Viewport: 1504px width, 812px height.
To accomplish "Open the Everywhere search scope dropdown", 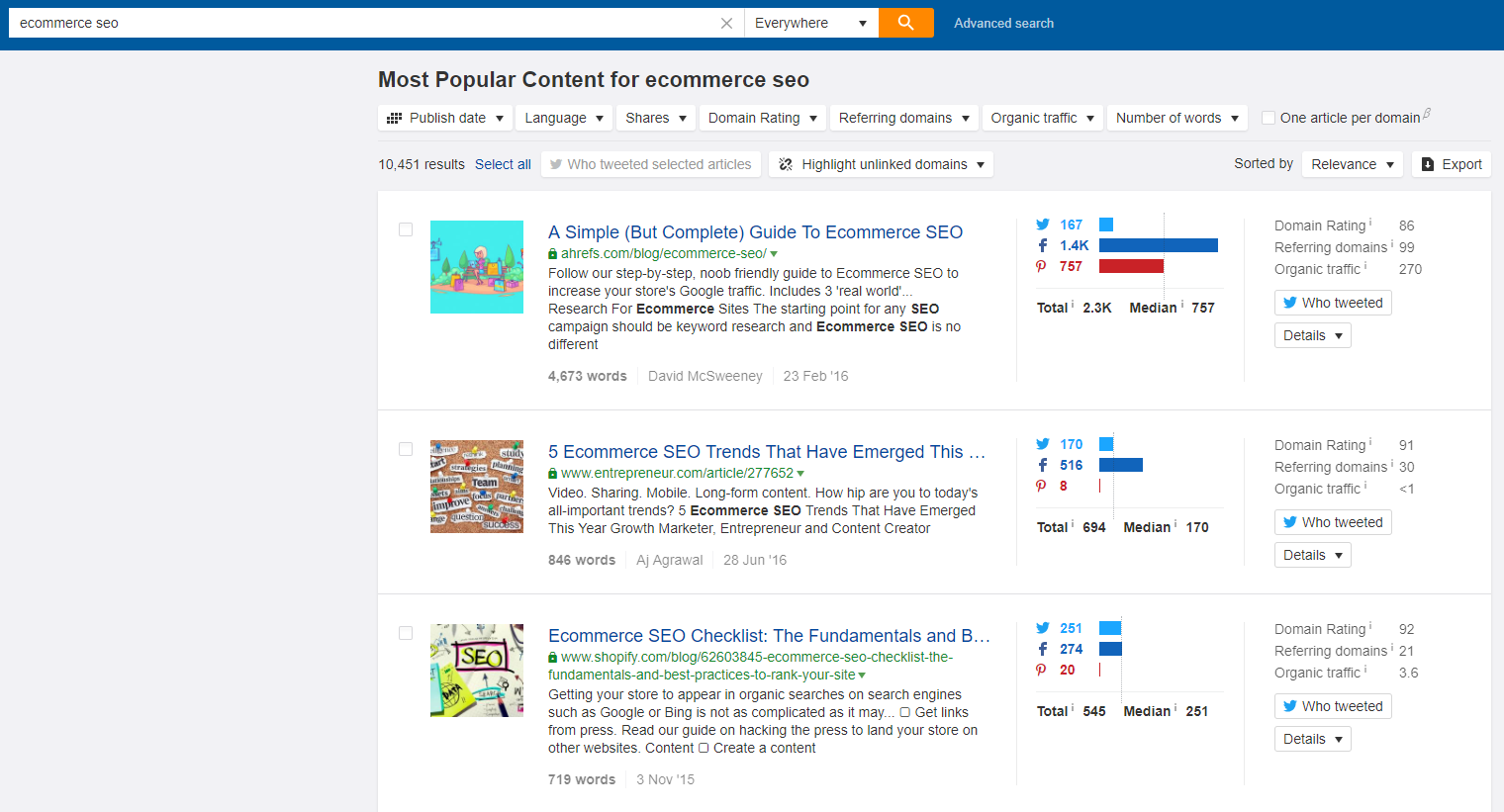I will click(x=810, y=23).
